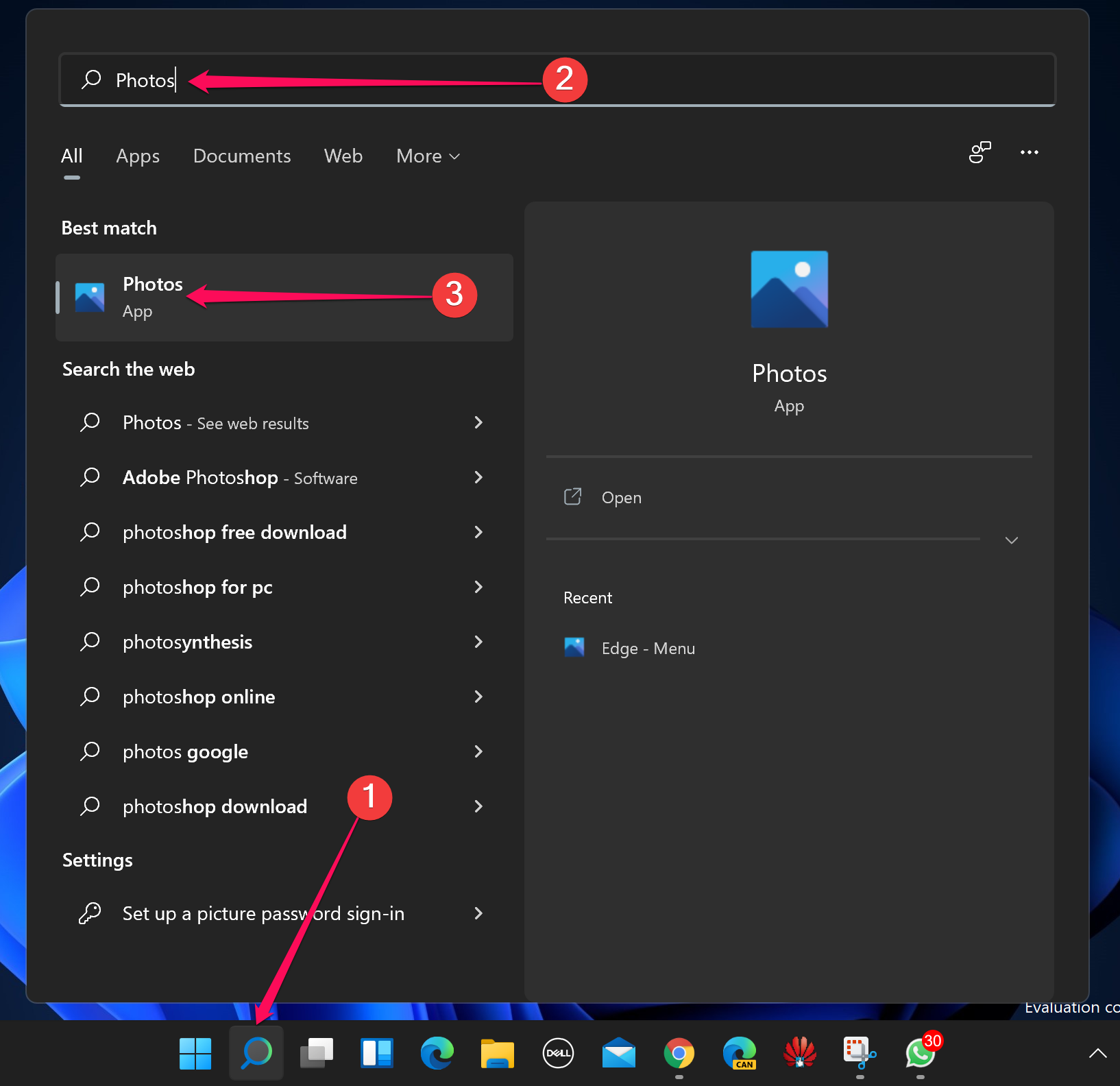Expand chevron for Photos web results

(478, 422)
